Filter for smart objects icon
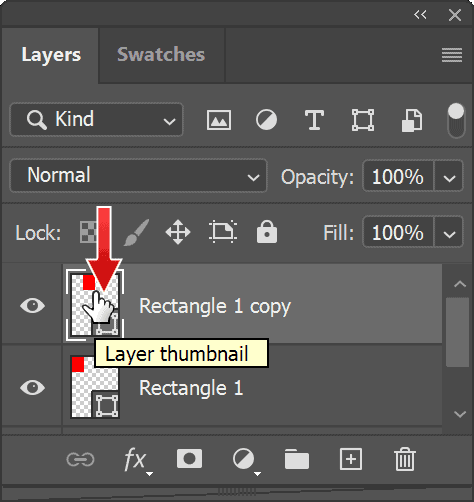Viewport: 474px width, 502px height. 412,120
